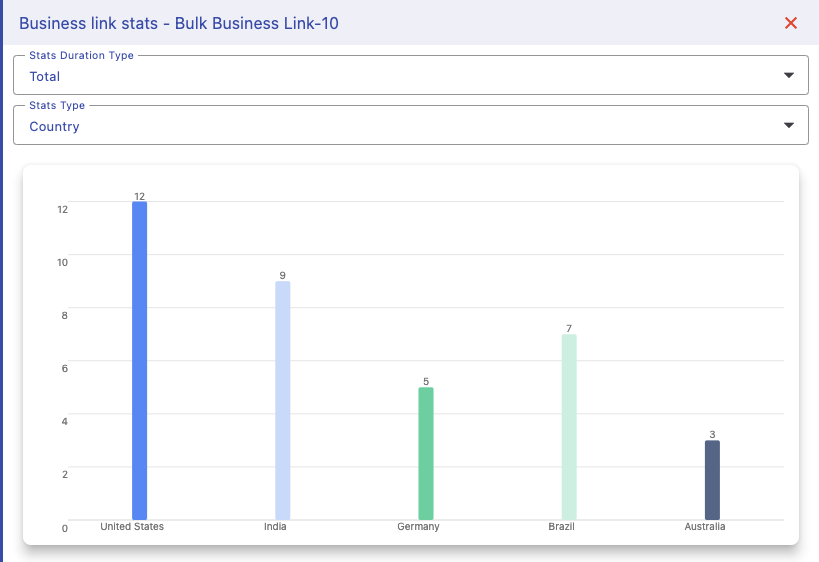Open the Stats Duration Type dropdown
The width and height of the screenshot is (819, 562).
(410, 76)
